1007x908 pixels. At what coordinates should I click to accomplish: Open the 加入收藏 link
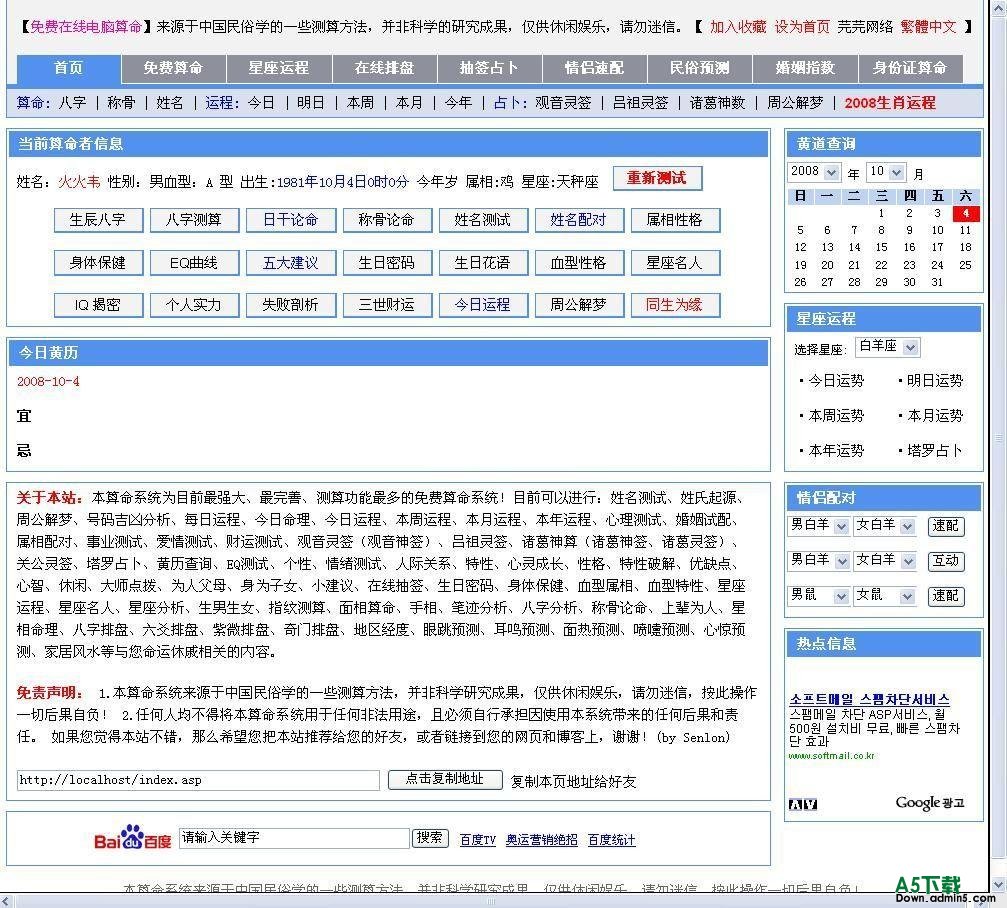pyautogui.click(x=738, y=27)
